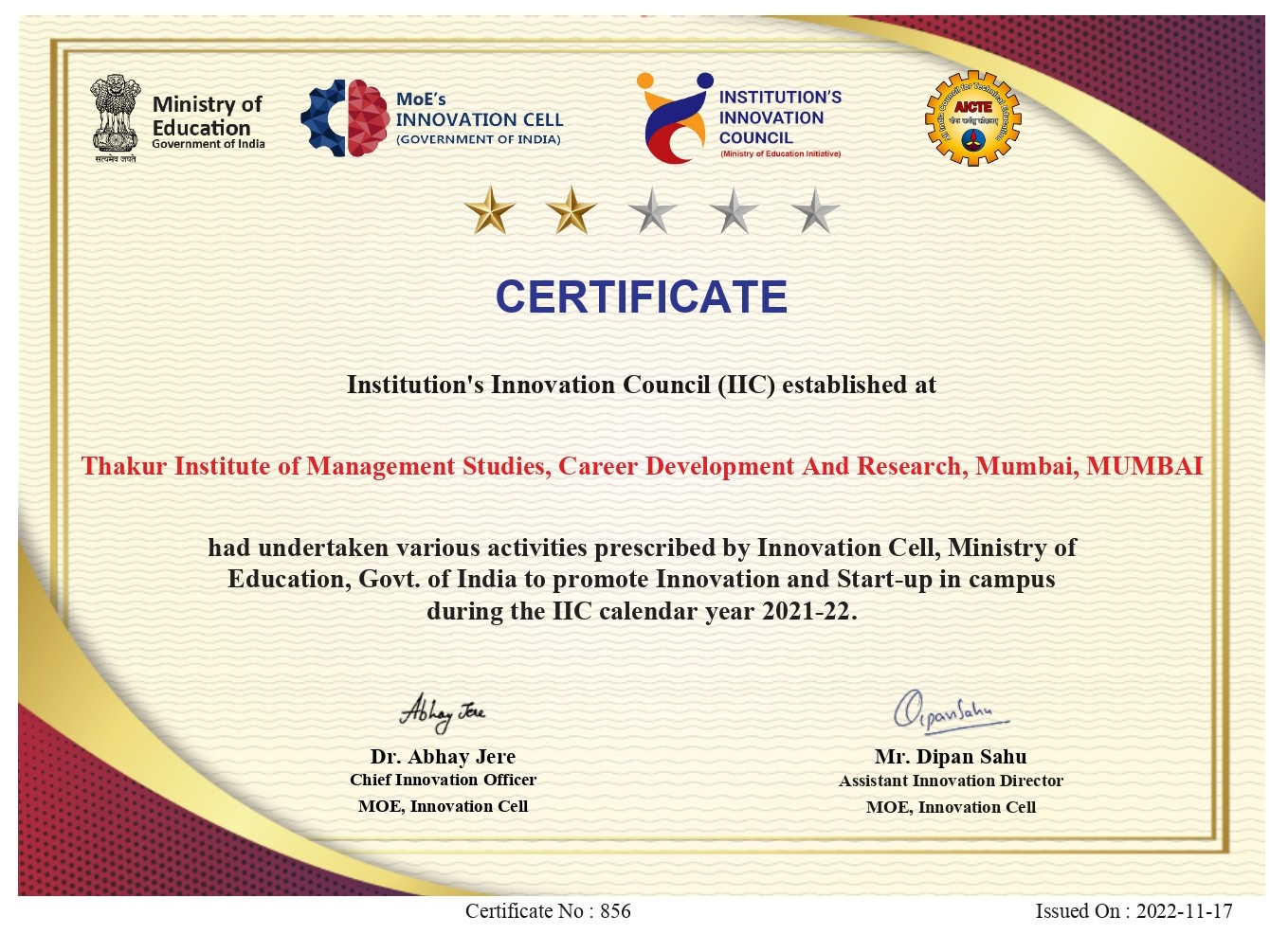Click the 'Issued On : 2022-11-17' date
This screenshot has height=952, width=1270.
[x=1134, y=911]
